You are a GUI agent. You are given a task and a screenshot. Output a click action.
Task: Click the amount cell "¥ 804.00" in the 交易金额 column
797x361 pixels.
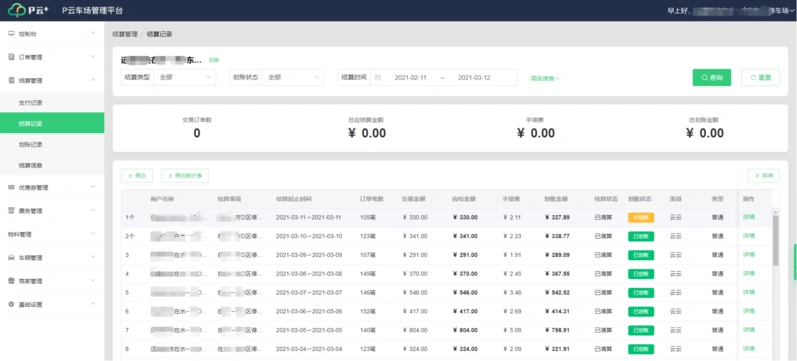(x=415, y=330)
